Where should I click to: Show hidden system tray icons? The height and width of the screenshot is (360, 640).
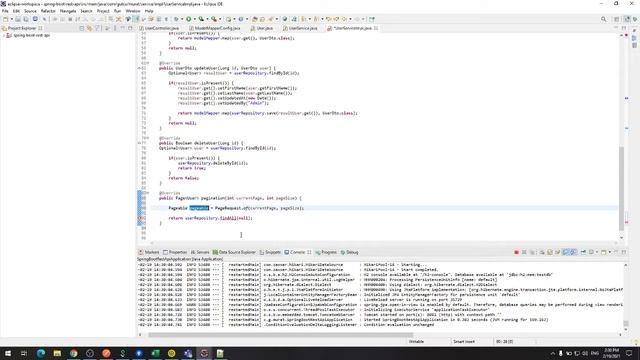pos(553,353)
